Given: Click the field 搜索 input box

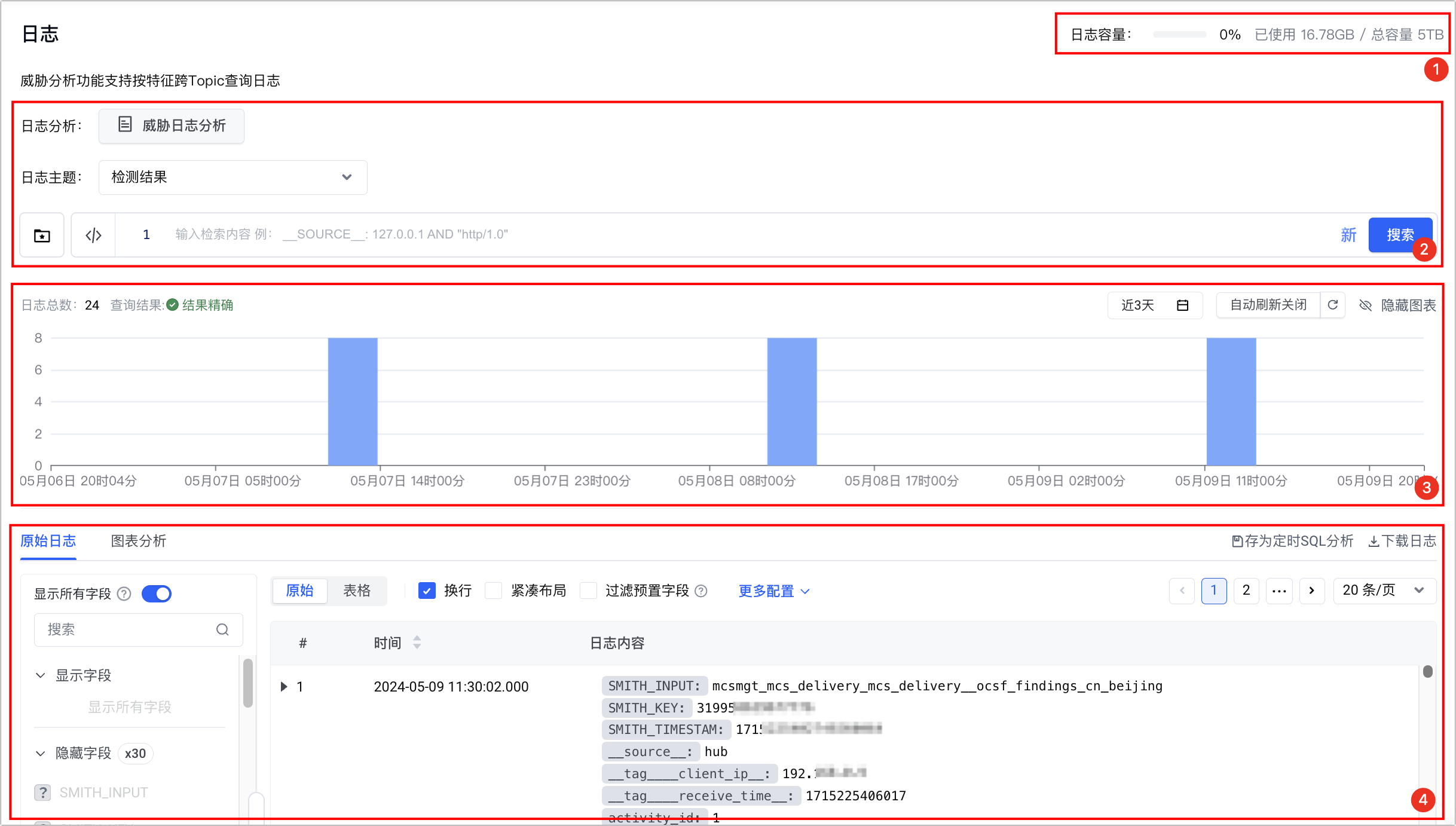Looking at the screenshot, I should [139, 629].
